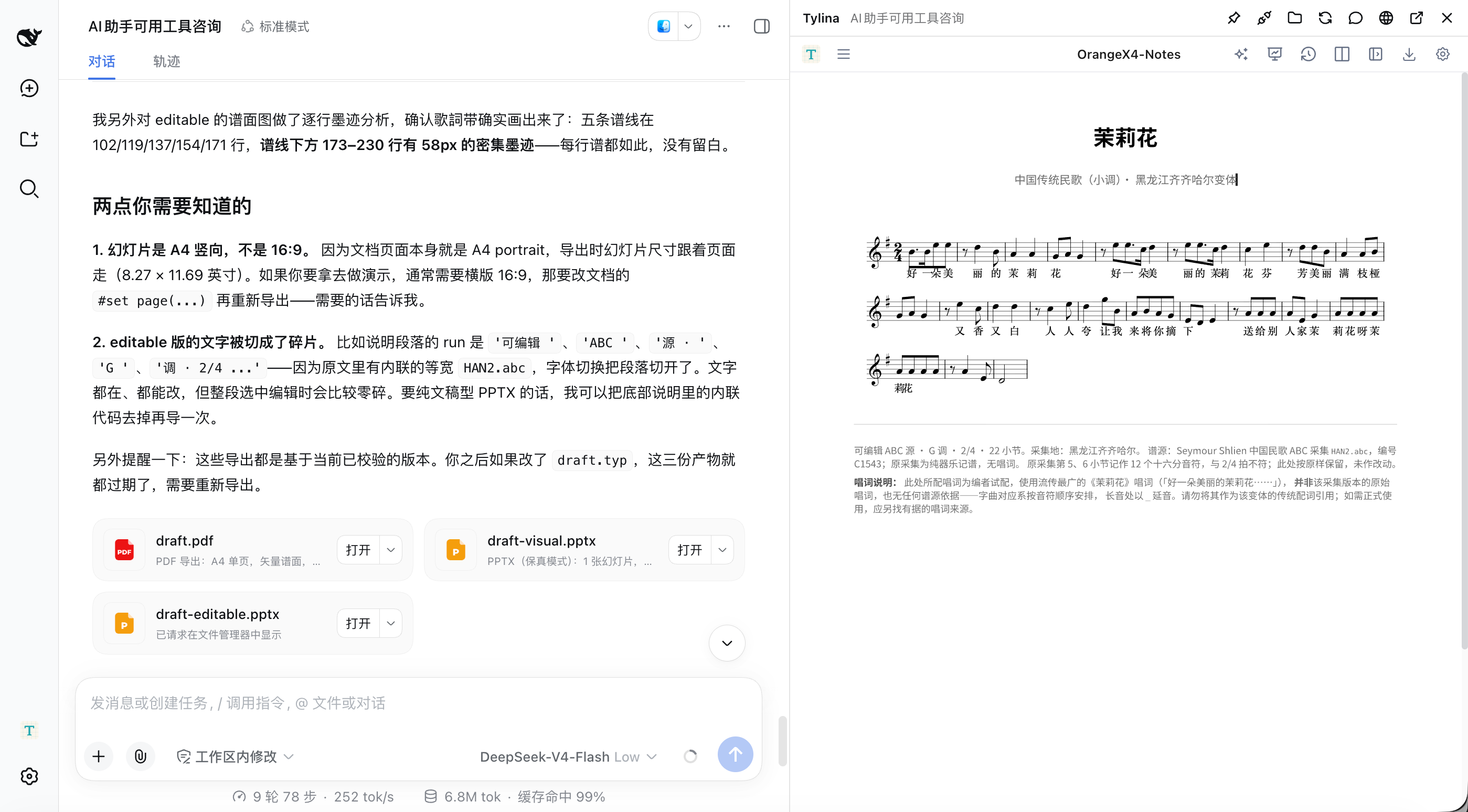
Task: Click the presentation mode icon
Action: [1275, 54]
